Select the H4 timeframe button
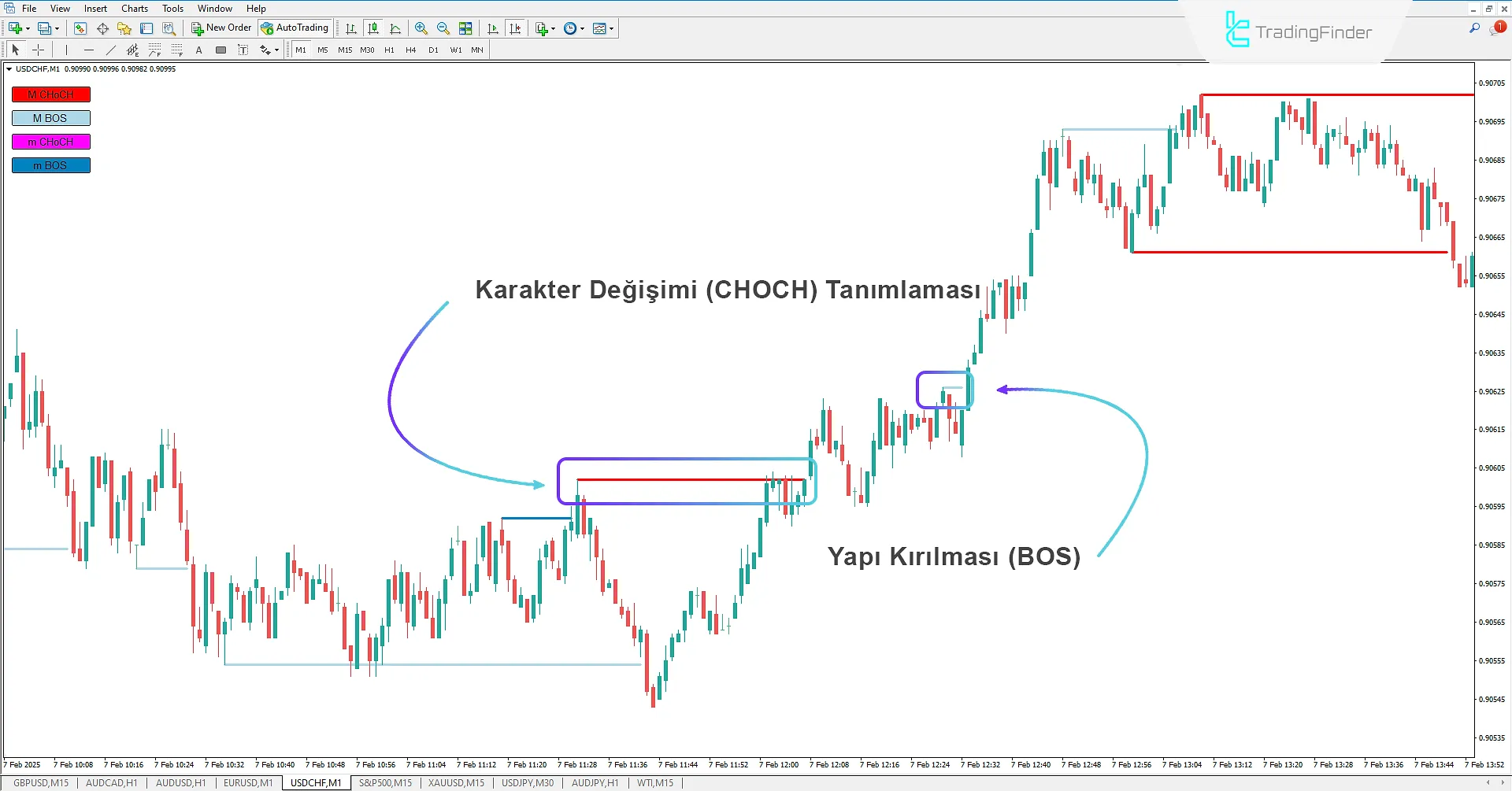This screenshot has height=791, width=1512. click(410, 50)
